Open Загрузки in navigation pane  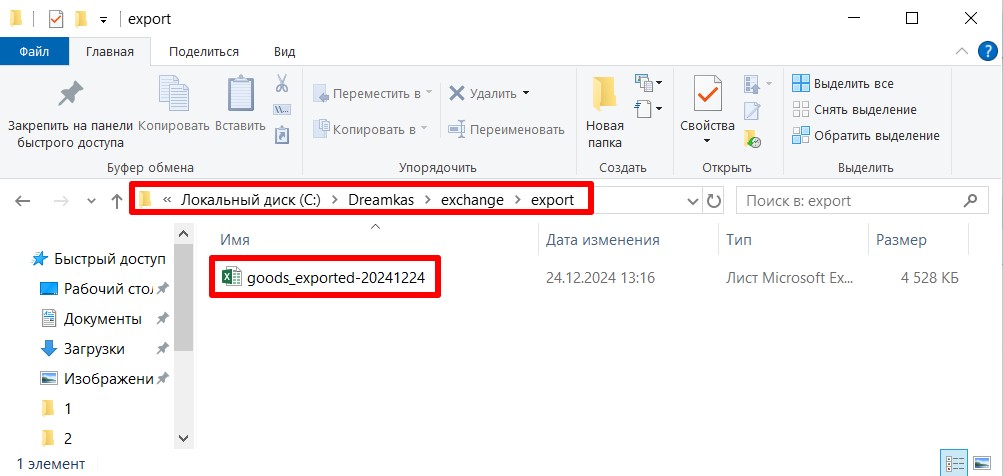pyautogui.click(x=82, y=349)
